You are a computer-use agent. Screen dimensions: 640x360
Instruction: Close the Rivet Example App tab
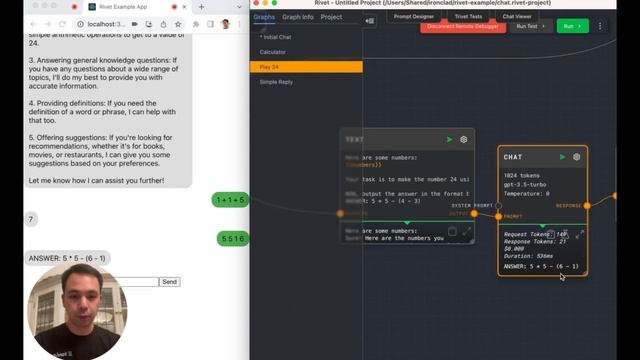point(184,7)
